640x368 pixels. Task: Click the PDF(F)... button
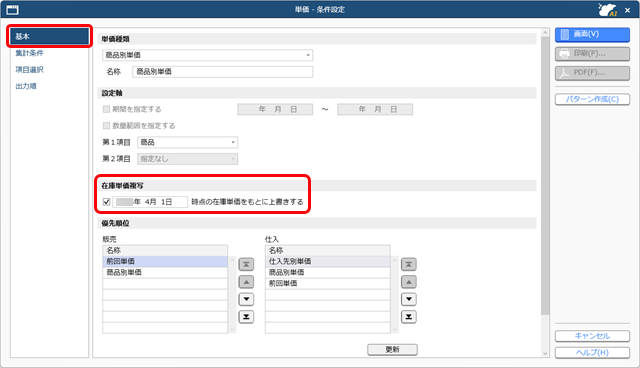point(592,73)
